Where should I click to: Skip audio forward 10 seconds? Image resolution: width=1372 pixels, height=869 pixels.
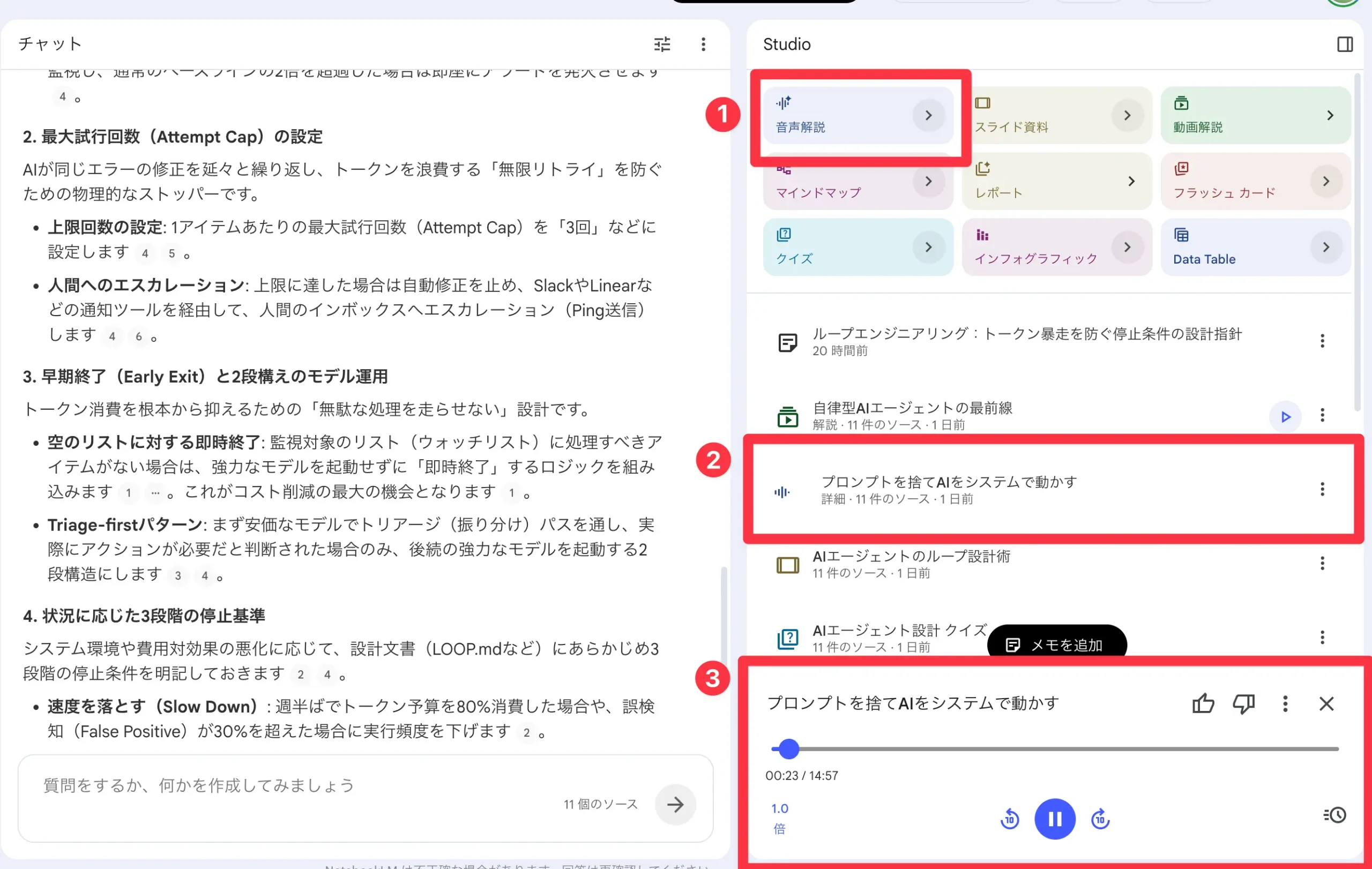click(1100, 819)
